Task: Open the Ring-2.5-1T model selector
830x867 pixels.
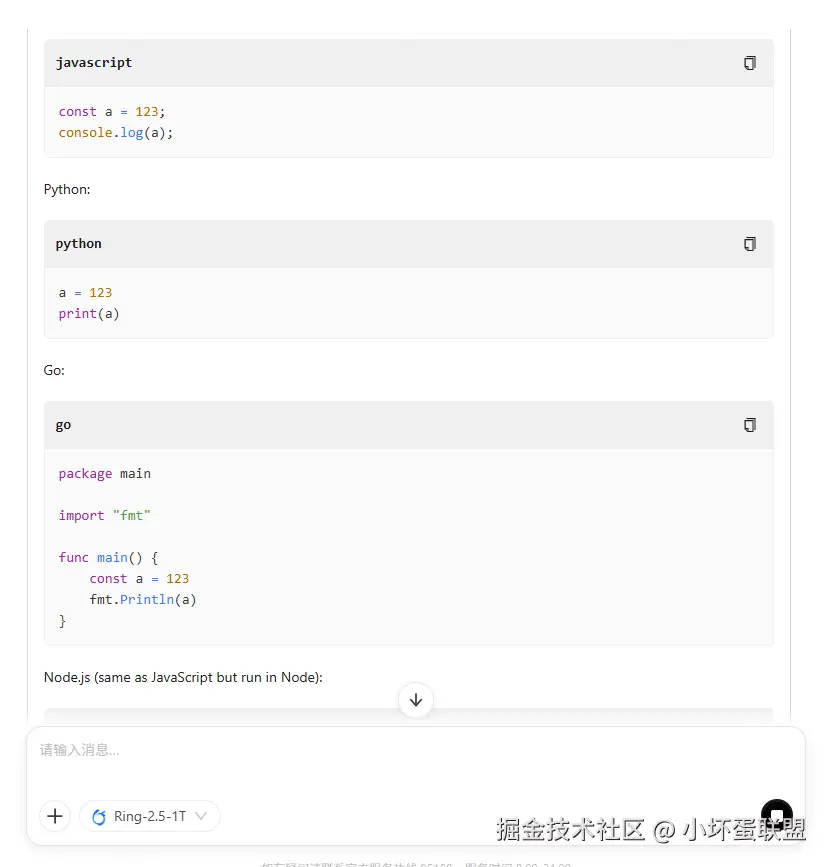Action: pyautogui.click(x=150, y=816)
